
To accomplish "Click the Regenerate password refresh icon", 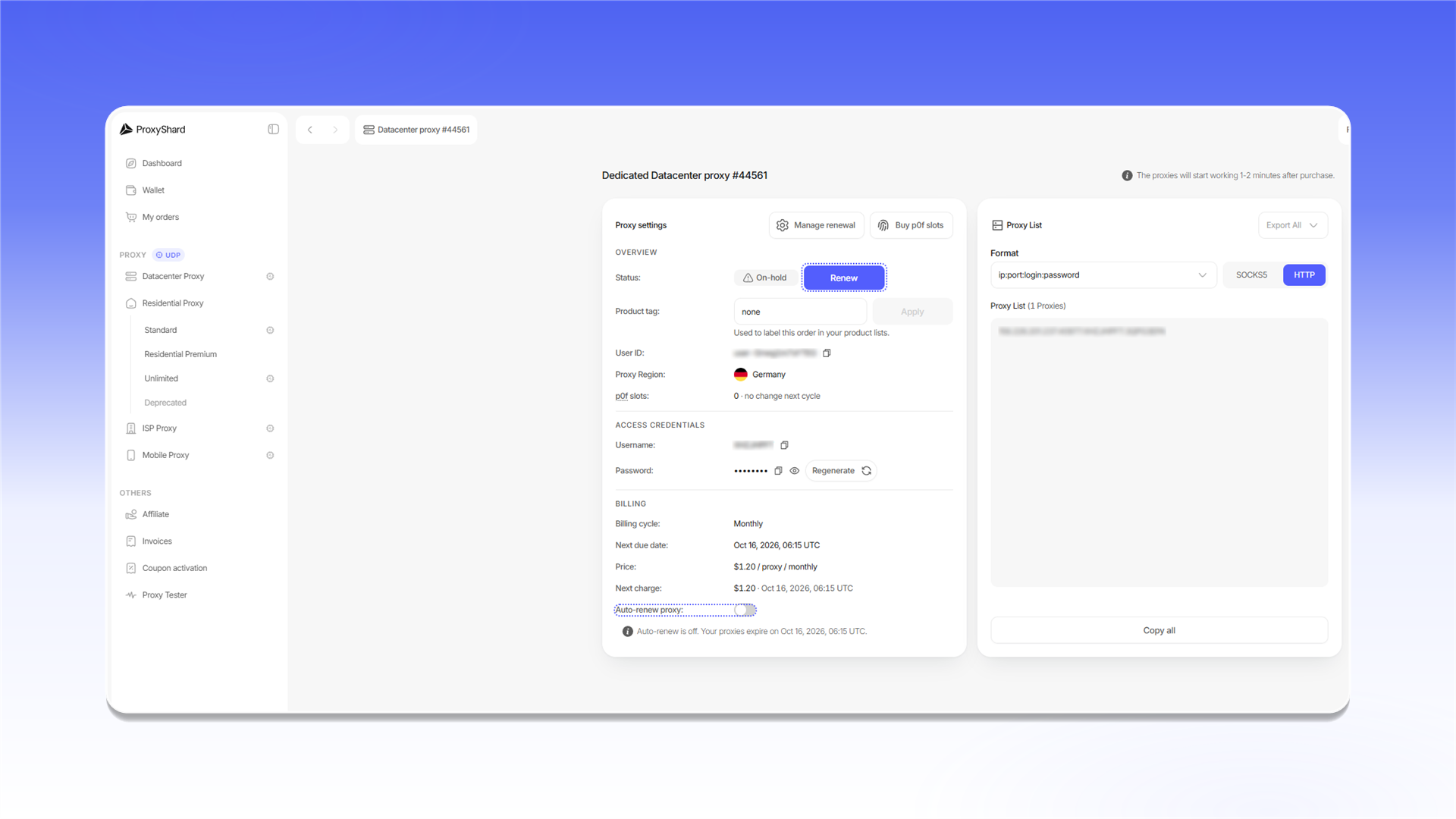I will tap(866, 471).
